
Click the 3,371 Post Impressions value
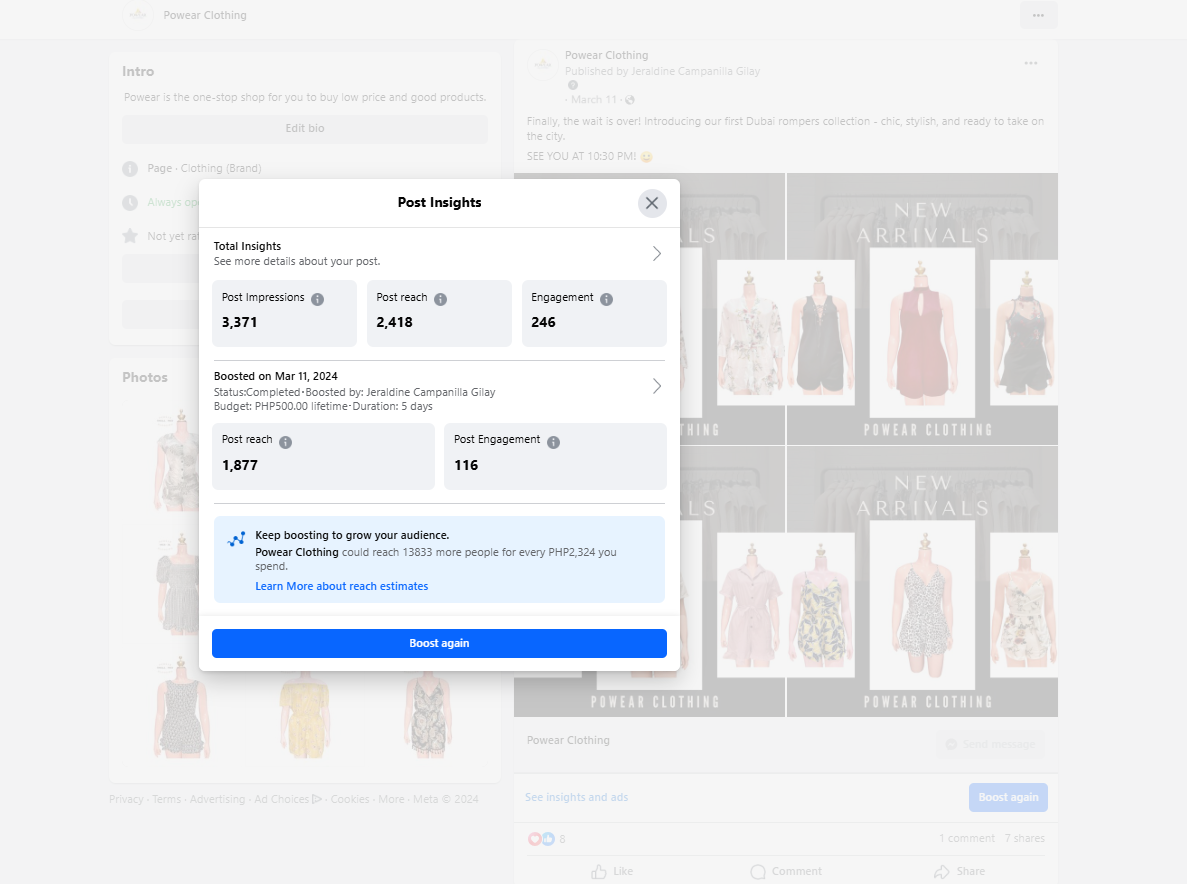point(239,322)
